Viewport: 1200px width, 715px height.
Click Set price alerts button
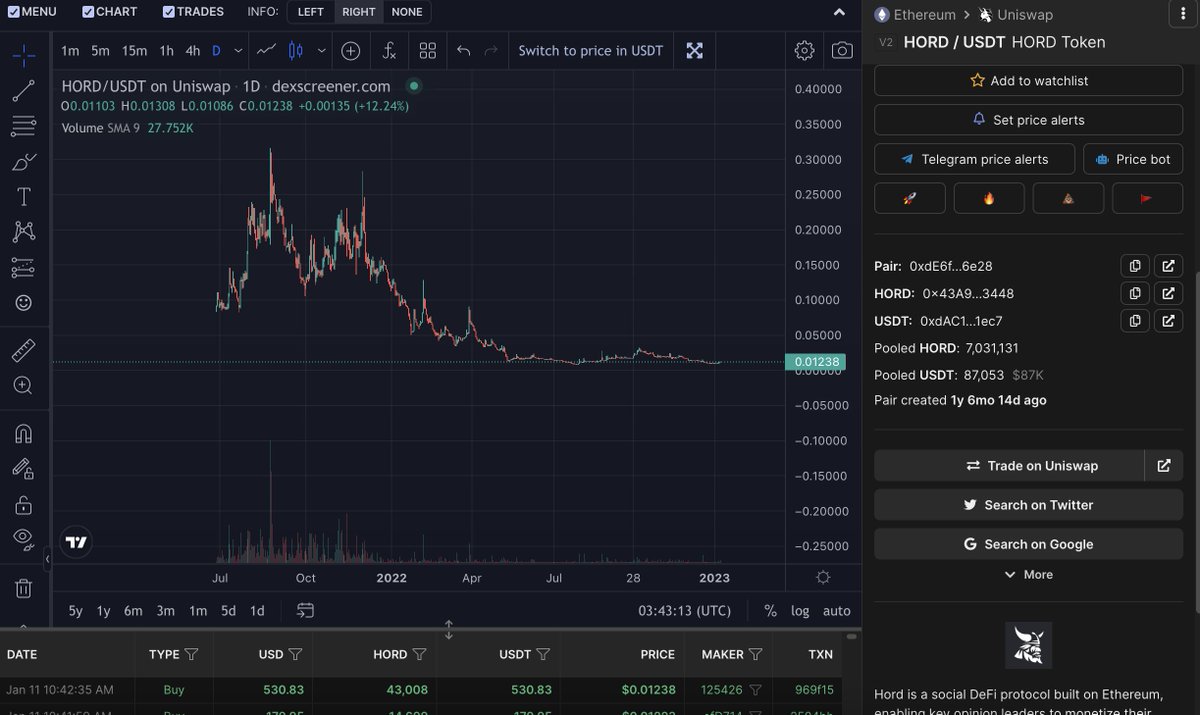pyautogui.click(x=1028, y=120)
